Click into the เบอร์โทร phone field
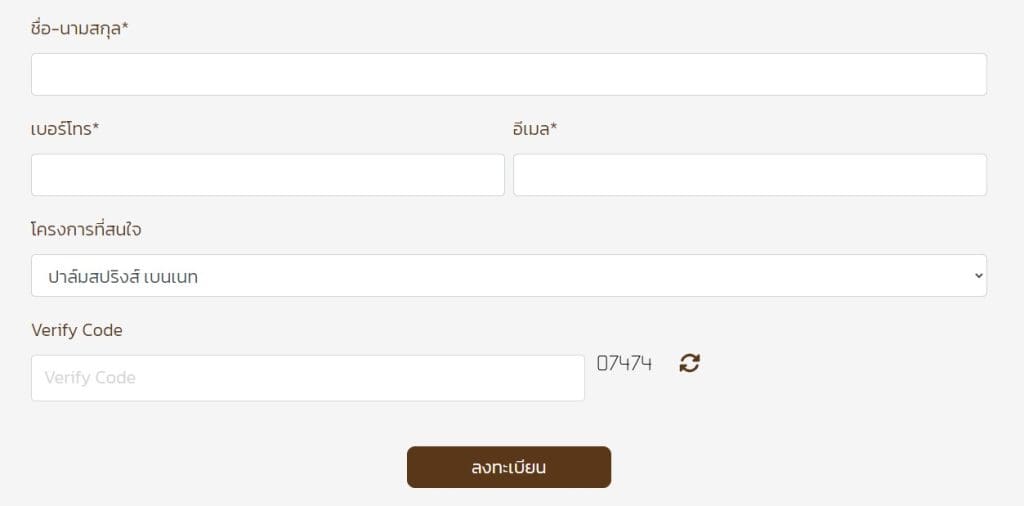Viewport: 1024px width, 506px height. click(x=267, y=175)
